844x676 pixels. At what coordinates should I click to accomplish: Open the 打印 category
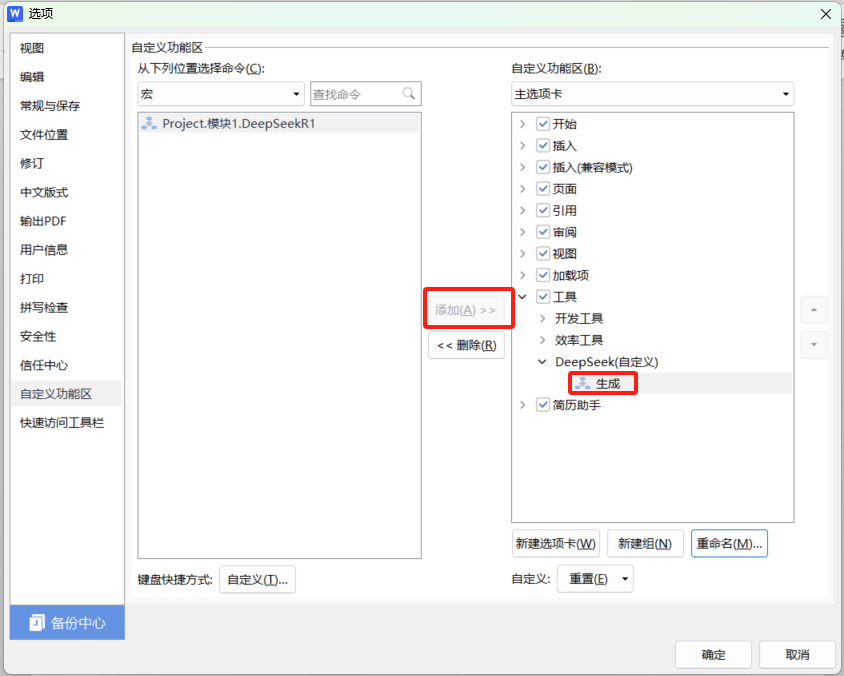tap(67, 279)
